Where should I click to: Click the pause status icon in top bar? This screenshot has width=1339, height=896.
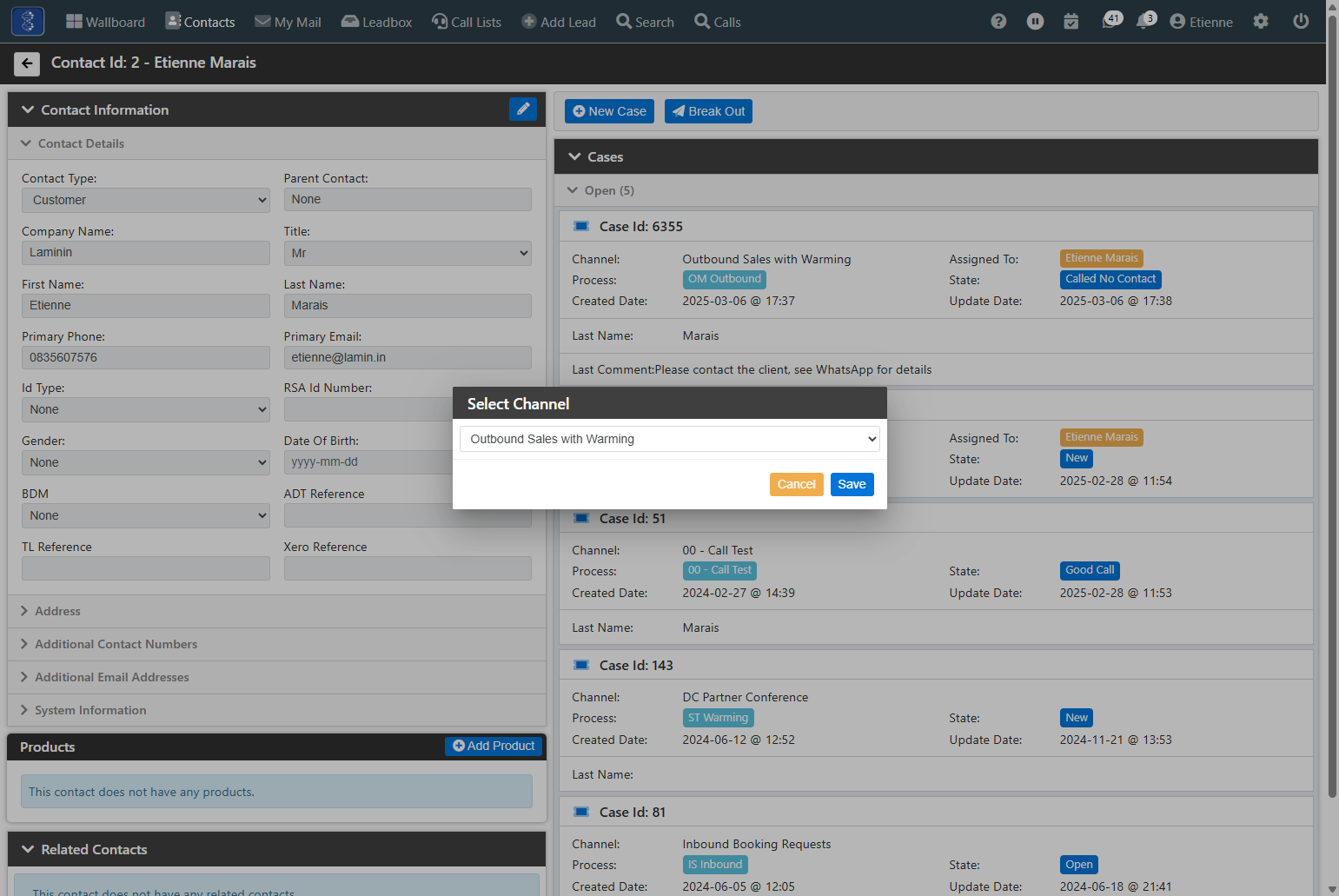[x=1035, y=22]
